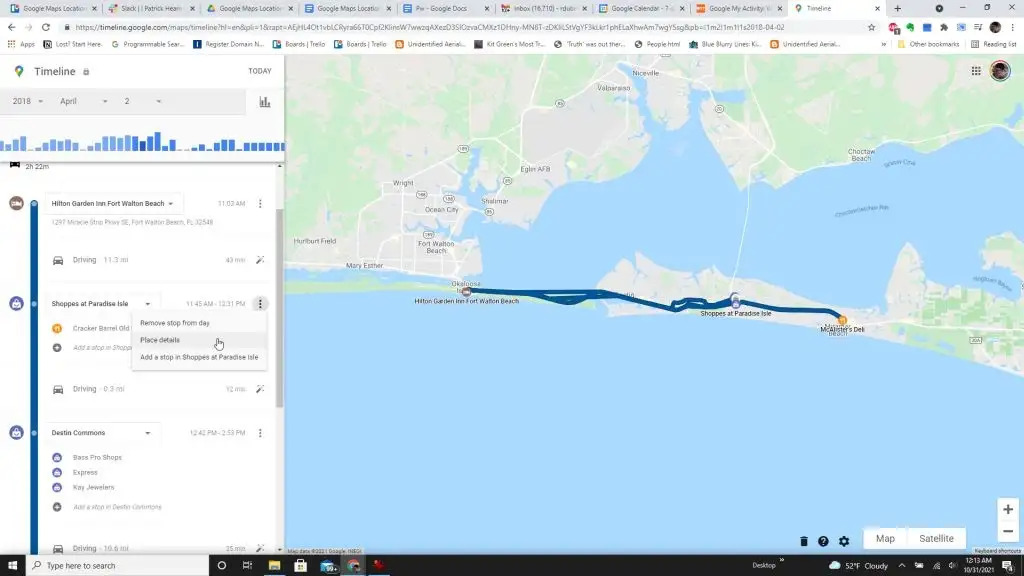Viewport: 1024px width, 576px height.
Task: Click the add-a-stop plus icon under Destin Commons
Action: pos(57,507)
